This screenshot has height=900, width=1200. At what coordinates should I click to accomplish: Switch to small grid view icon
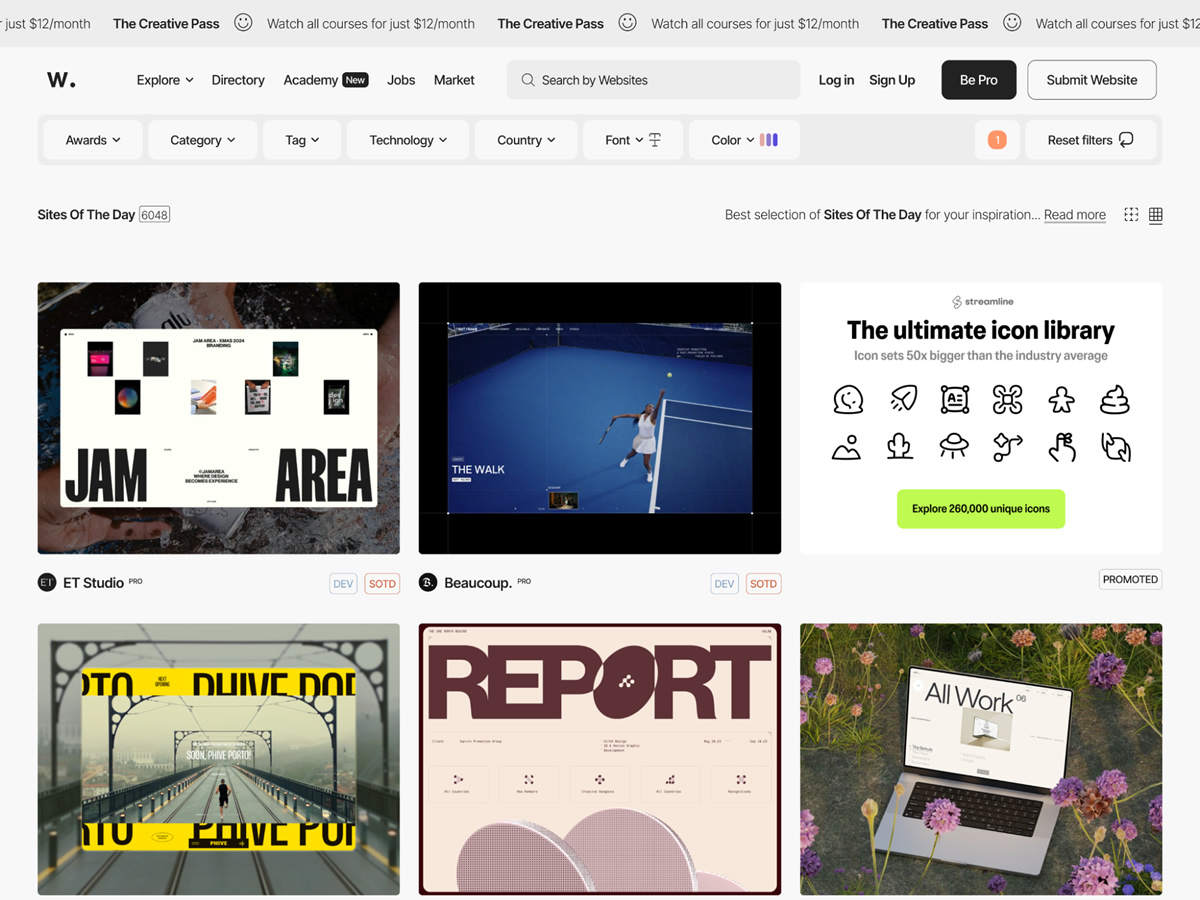click(x=1131, y=215)
